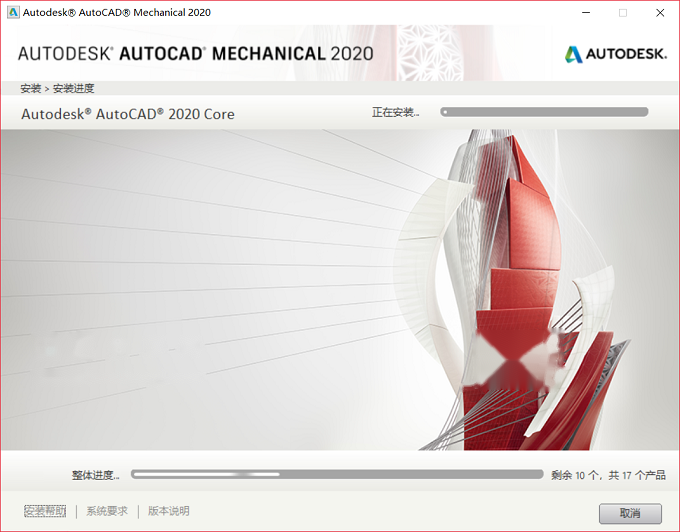
Task: Click the 'Autodesk AutoCAD 2020 Core' product text
Action: 128,114
